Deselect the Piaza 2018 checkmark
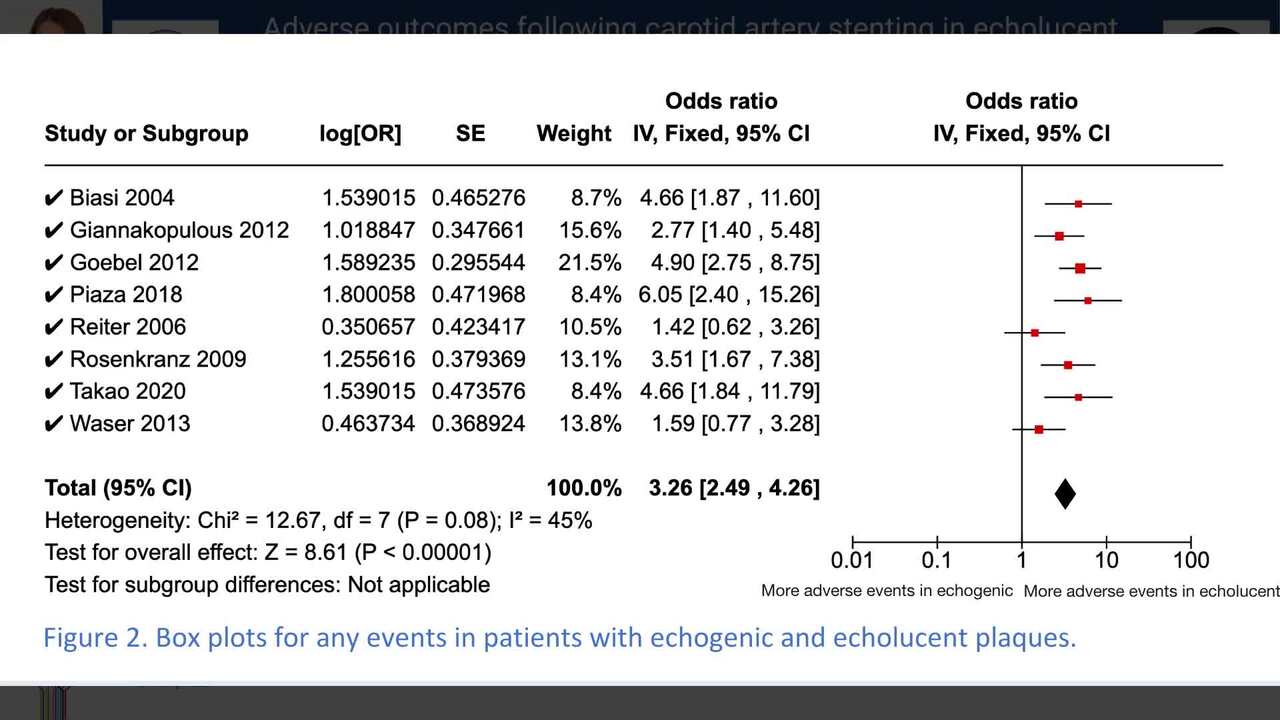The width and height of the screenshot is (1280, 720). pyautogui.click(x=54, y=295)
